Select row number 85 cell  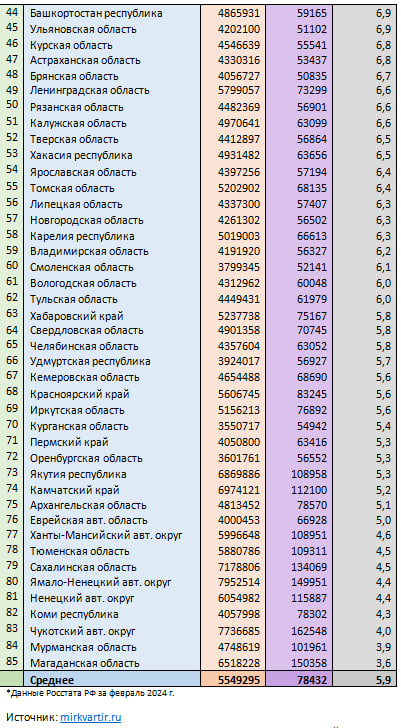coord(12,662)
